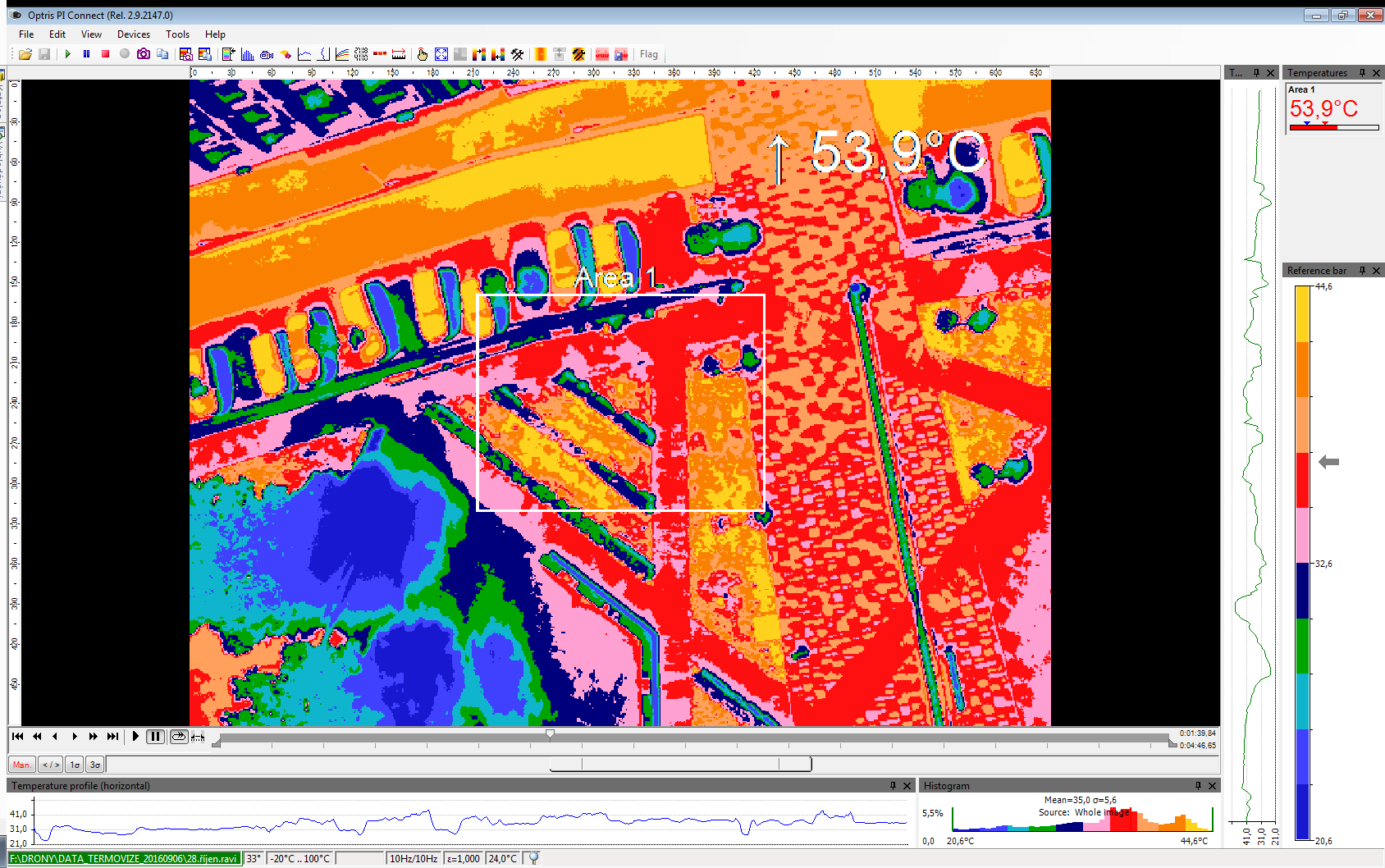Click the red dashed line toolbar icon
The height and width of the screenshot is (868, 1385).
(380, 54)
